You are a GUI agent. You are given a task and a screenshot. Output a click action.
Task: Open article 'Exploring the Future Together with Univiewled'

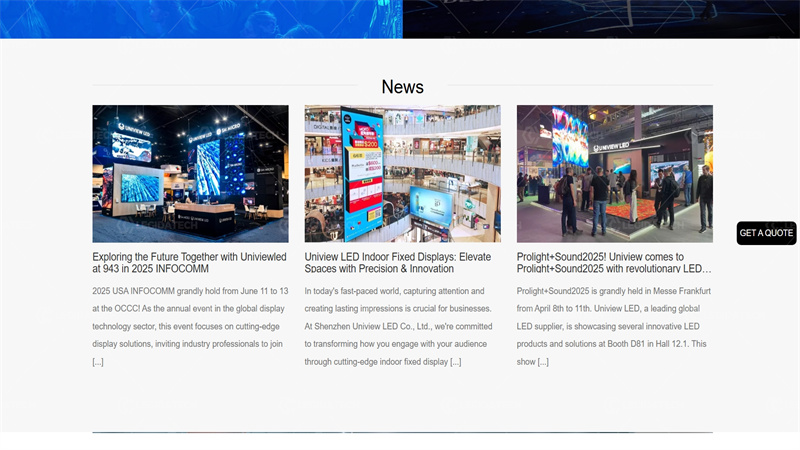[189, 263]
